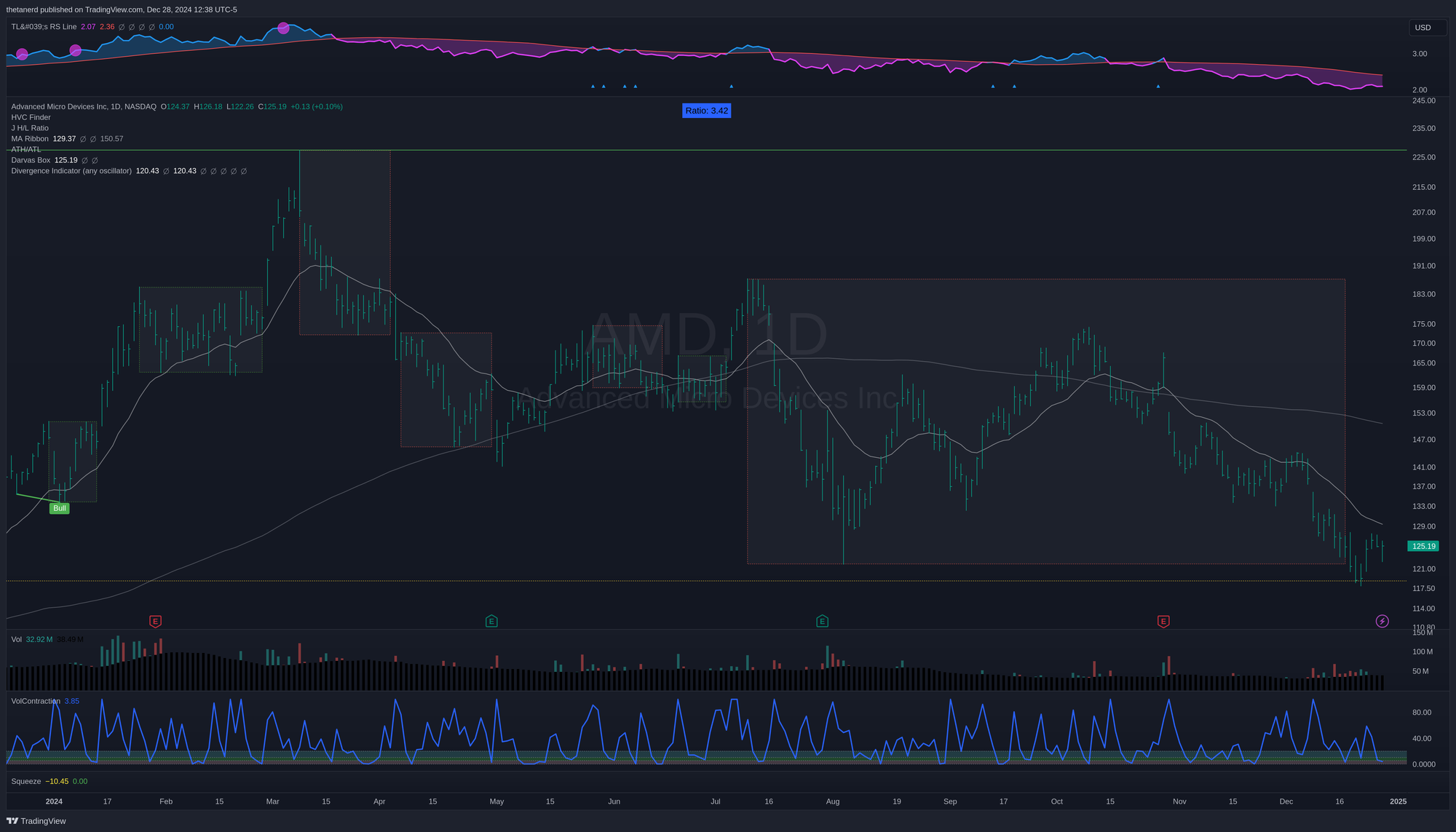Click the red earnings E marker before Feb
Screen dimensions: 1456x832
(x=155, y=622)
